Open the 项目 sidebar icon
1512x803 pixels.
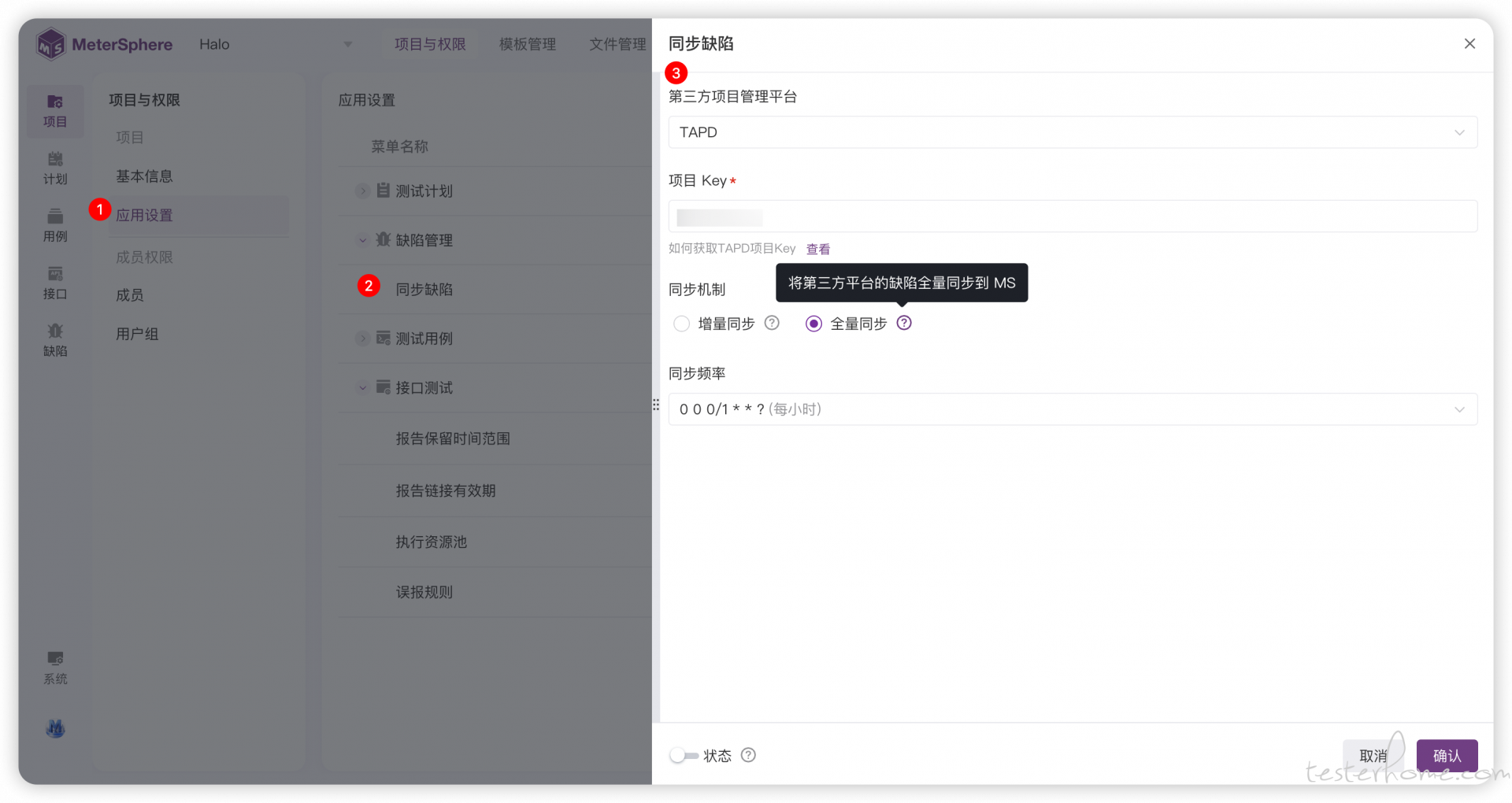coord(55,111)
